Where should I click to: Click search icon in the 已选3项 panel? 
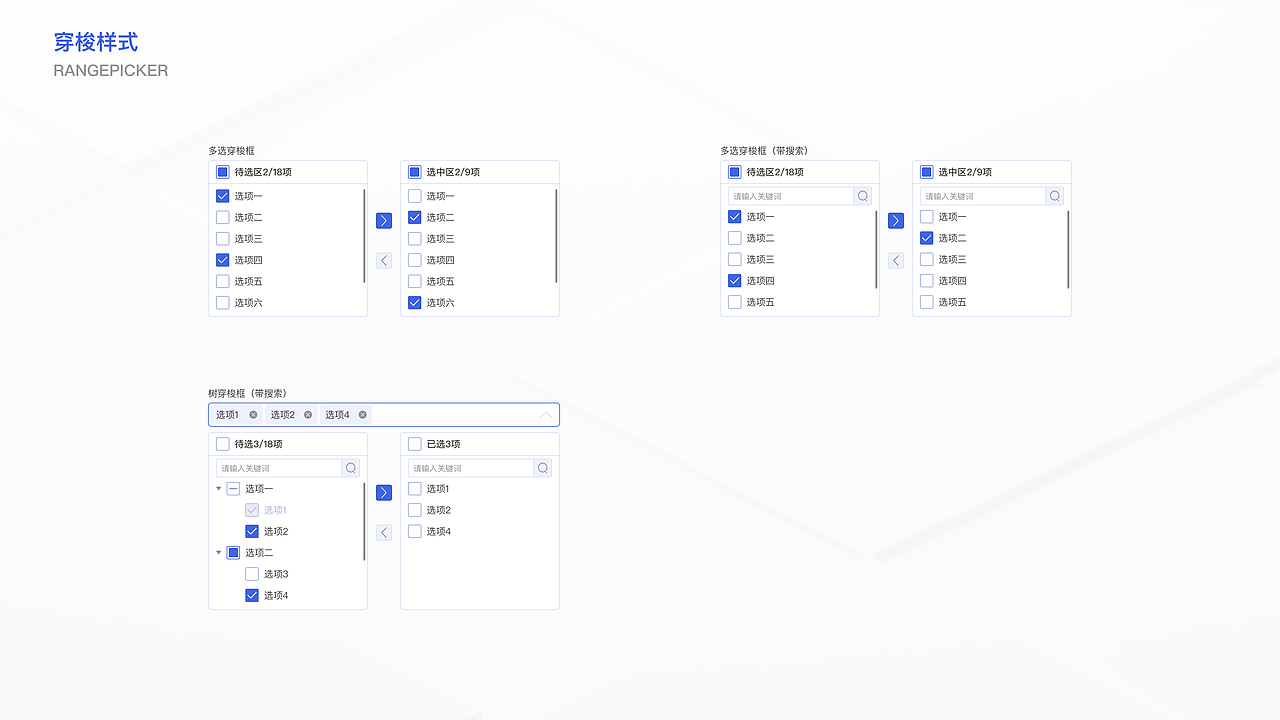pyautogui.click(x=543, y=468)
